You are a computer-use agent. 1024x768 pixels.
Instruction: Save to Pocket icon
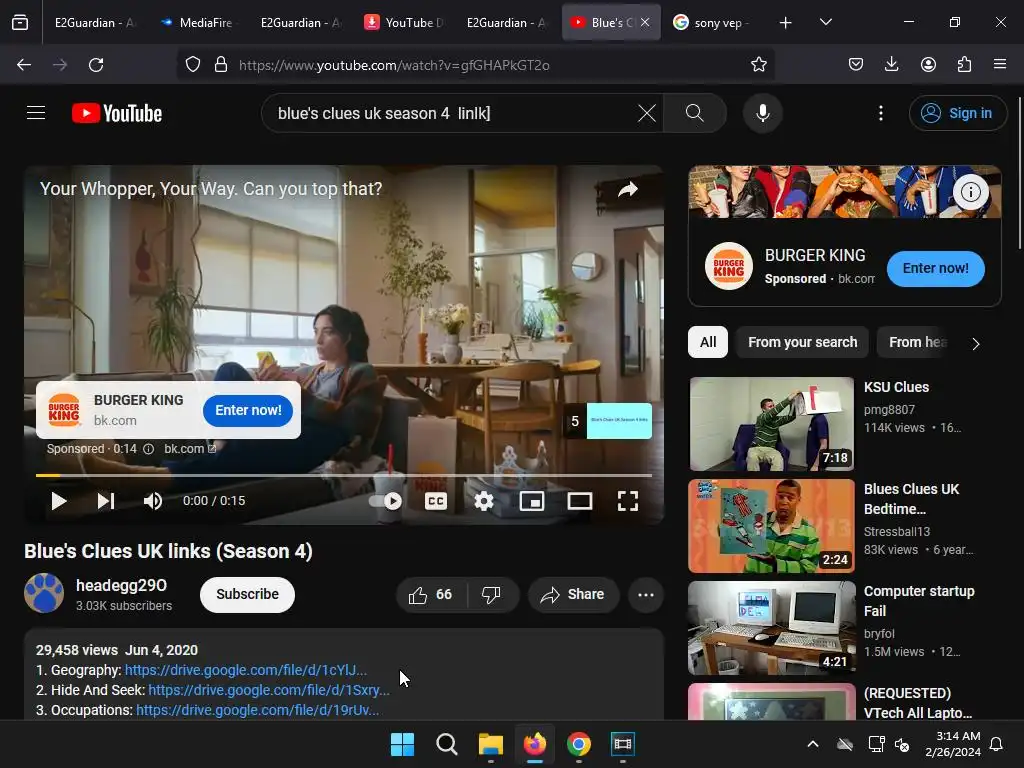pyautogui.click(x=856, y=65)
